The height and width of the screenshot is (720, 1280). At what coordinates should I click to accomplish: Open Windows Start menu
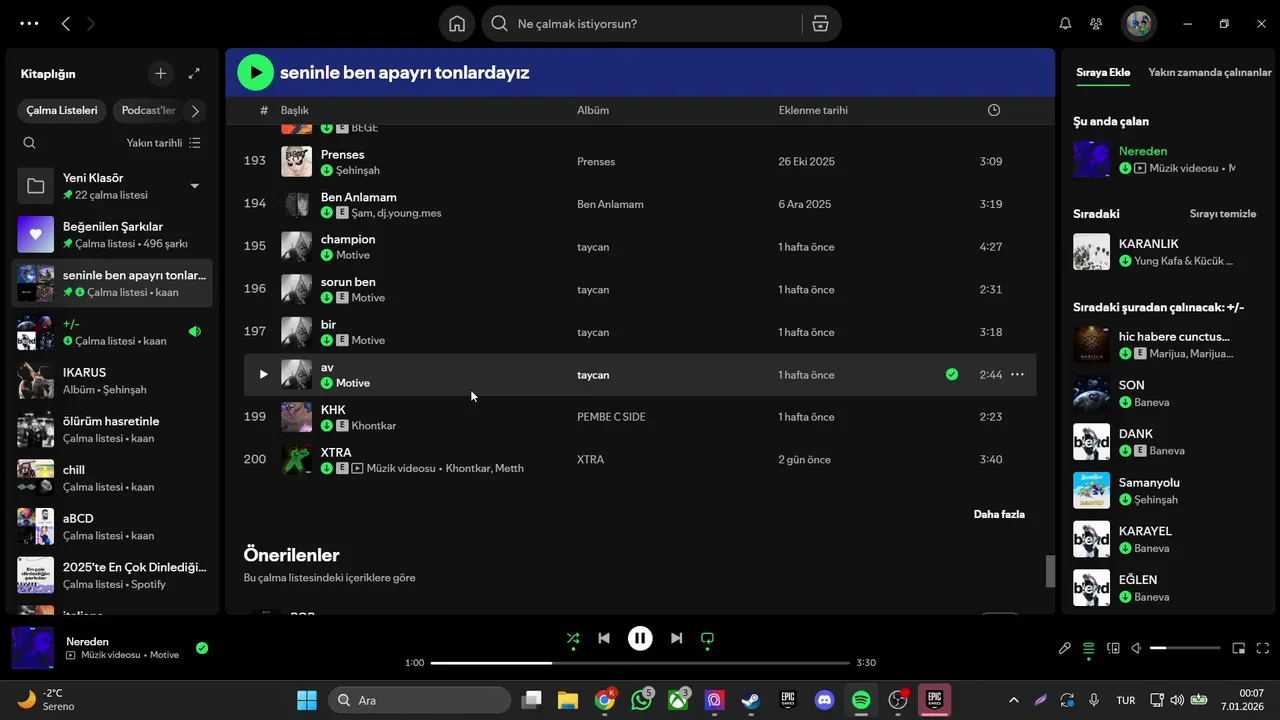[307, 700]
